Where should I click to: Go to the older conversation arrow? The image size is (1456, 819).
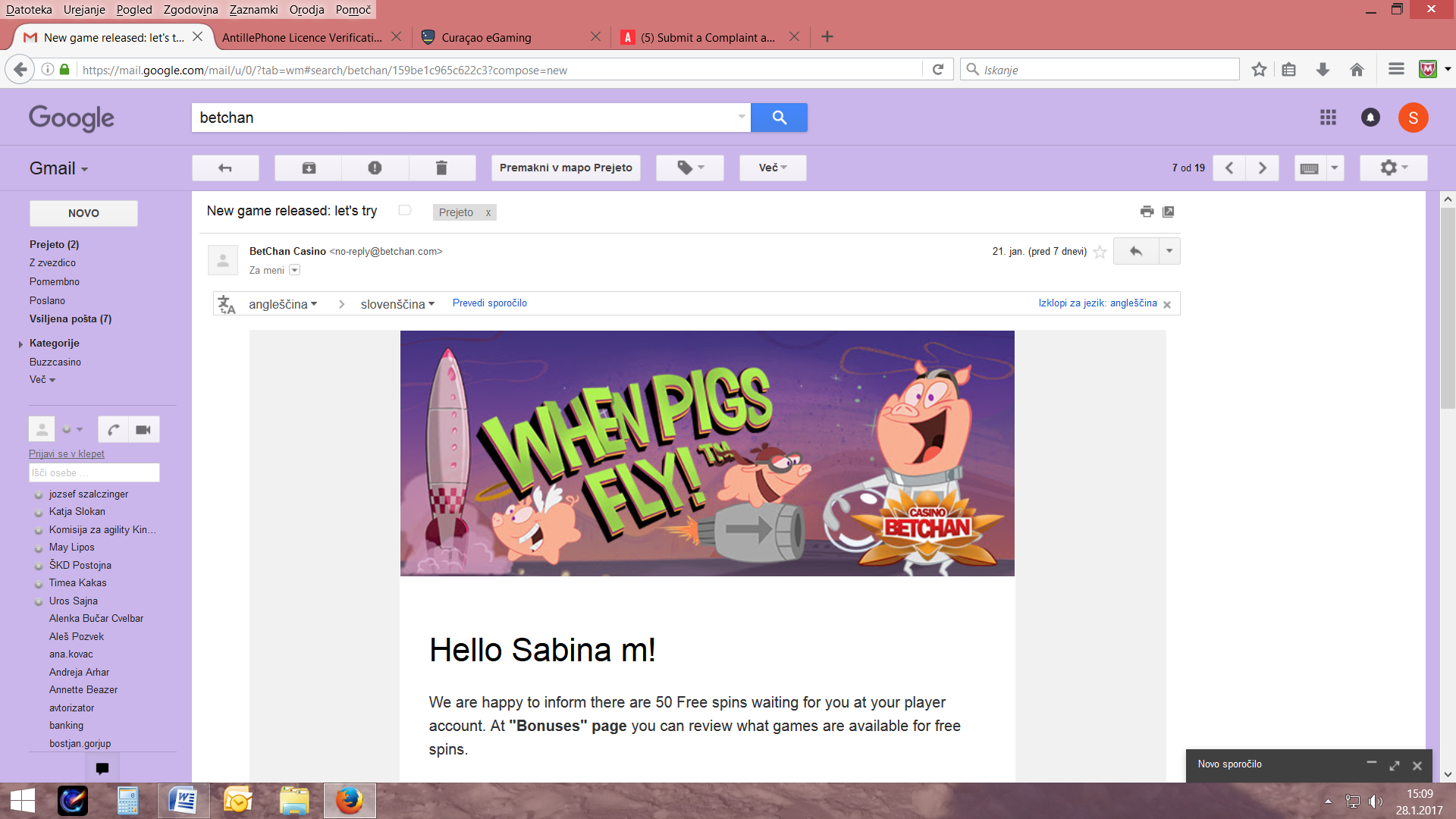click(x=1263, y=168)
